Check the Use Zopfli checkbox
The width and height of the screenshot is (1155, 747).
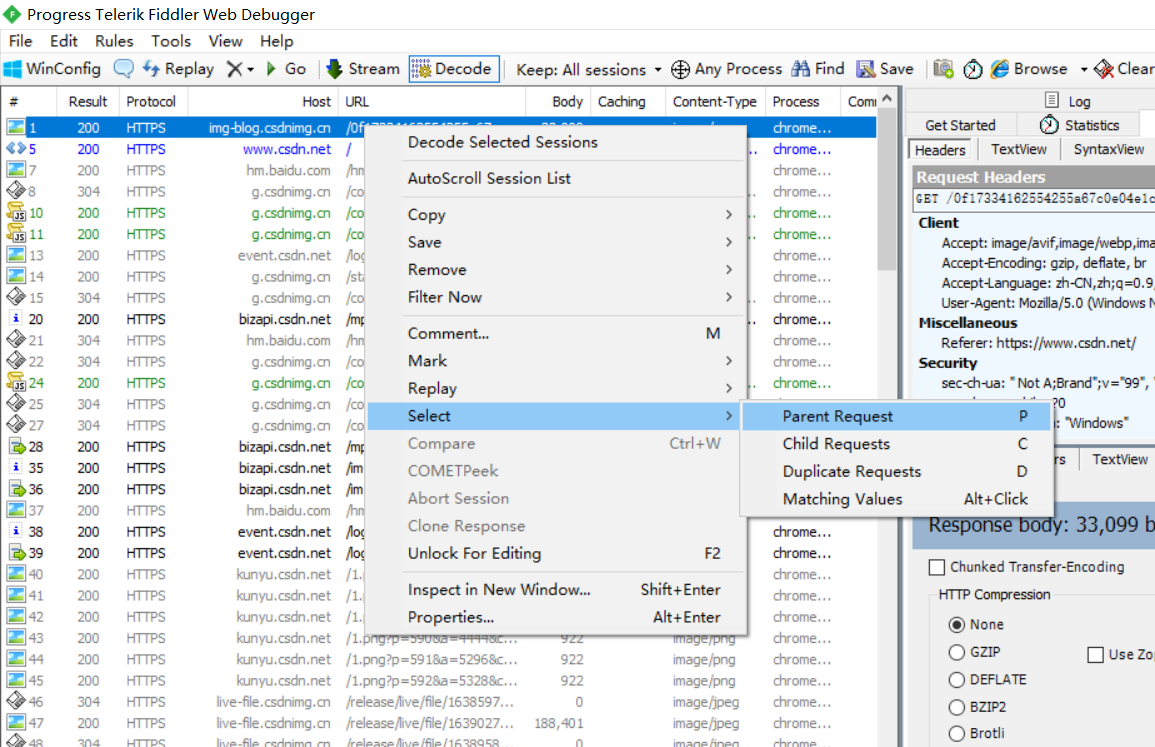pyautogui.click(x=1096, y=655)
